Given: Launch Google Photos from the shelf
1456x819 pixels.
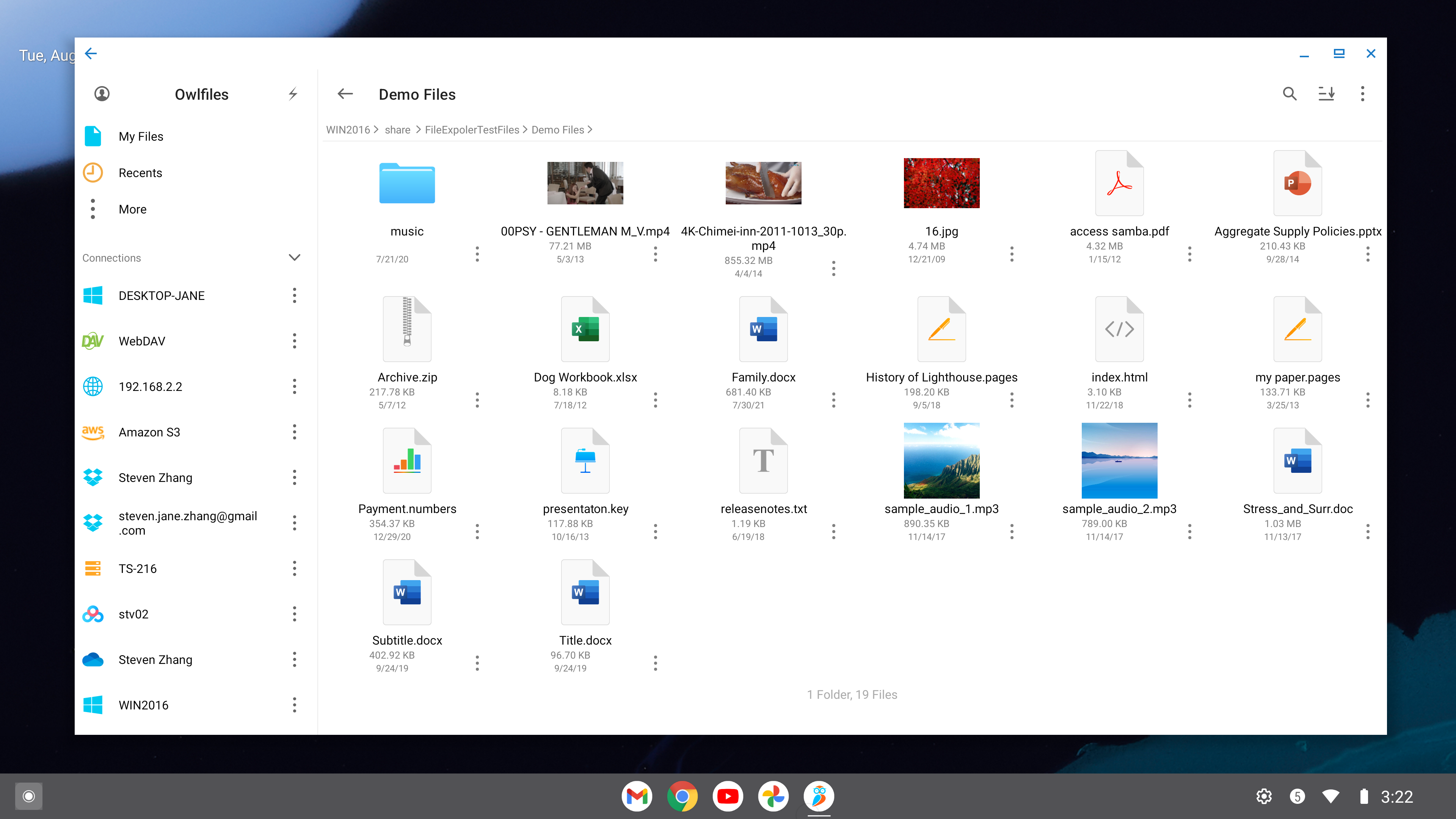Looking at the screenshot, I should coord(773,796).
